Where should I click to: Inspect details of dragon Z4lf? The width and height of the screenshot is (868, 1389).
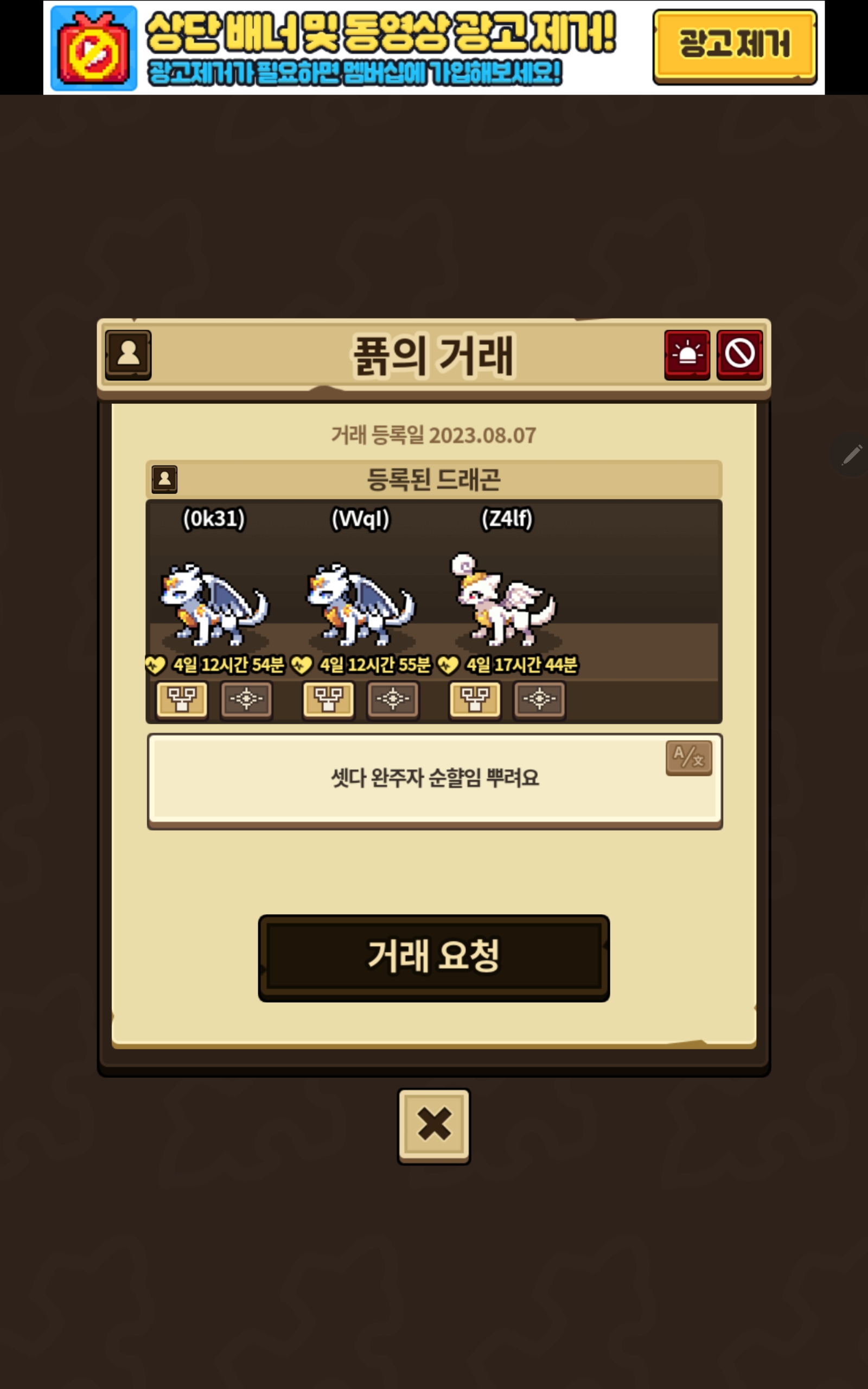click(539, 699)
